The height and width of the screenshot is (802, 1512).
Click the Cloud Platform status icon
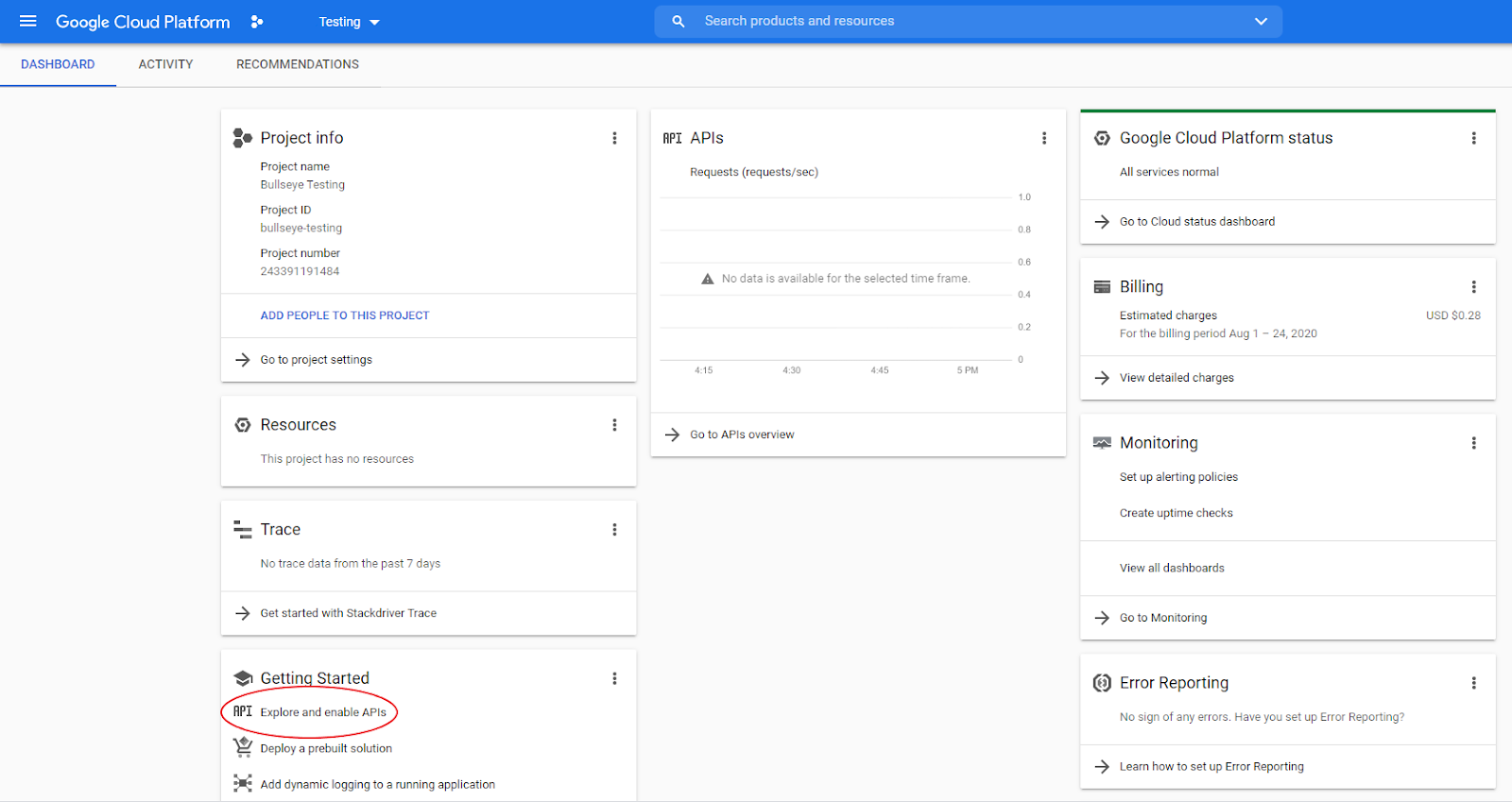coord(1102,138)
